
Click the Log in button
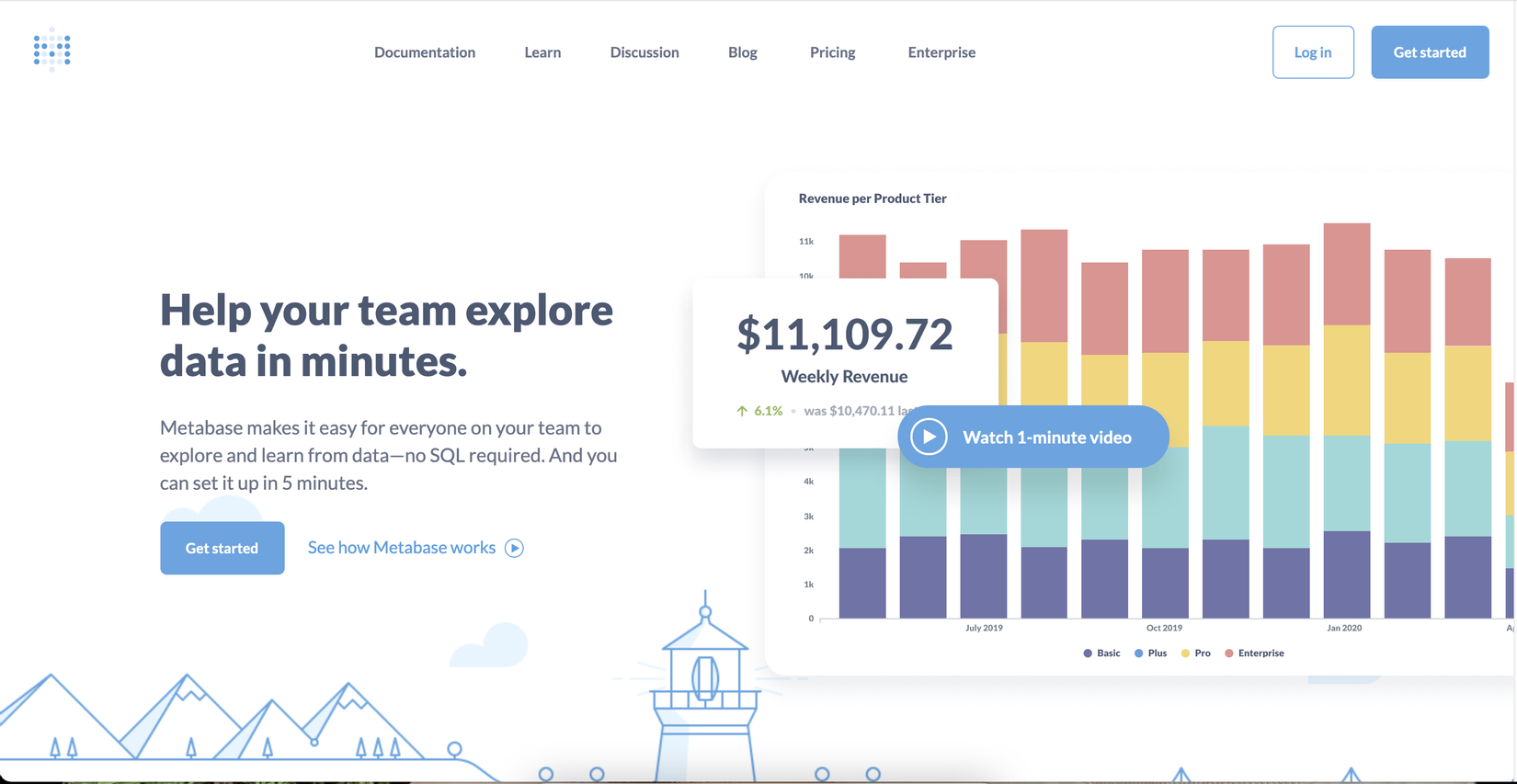(1313, 52)
